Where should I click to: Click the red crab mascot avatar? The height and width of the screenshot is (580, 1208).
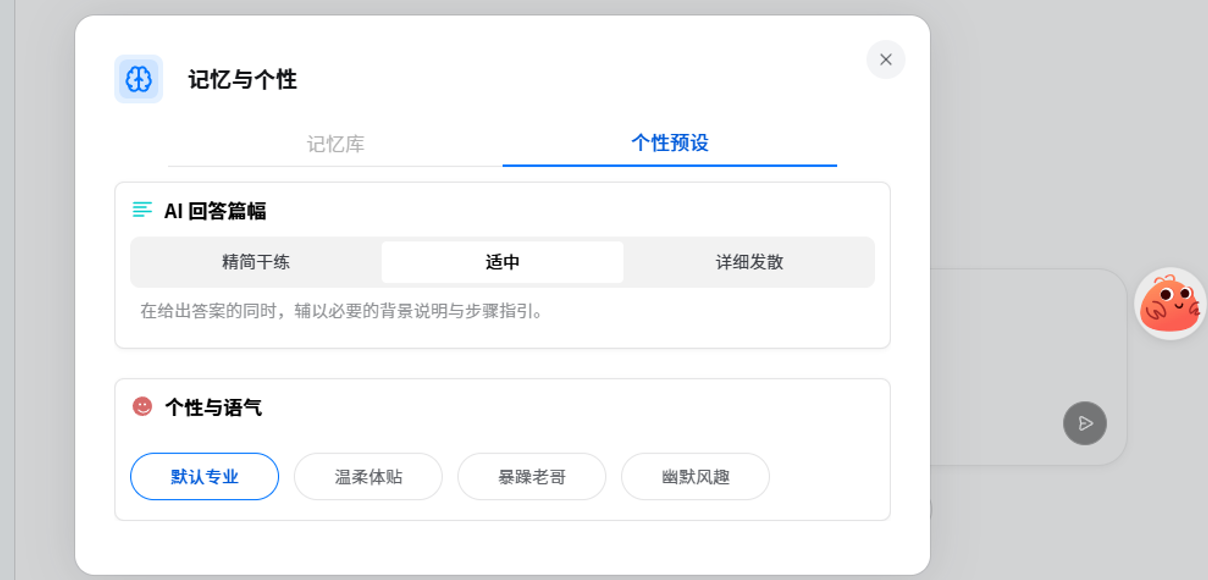1170,303
